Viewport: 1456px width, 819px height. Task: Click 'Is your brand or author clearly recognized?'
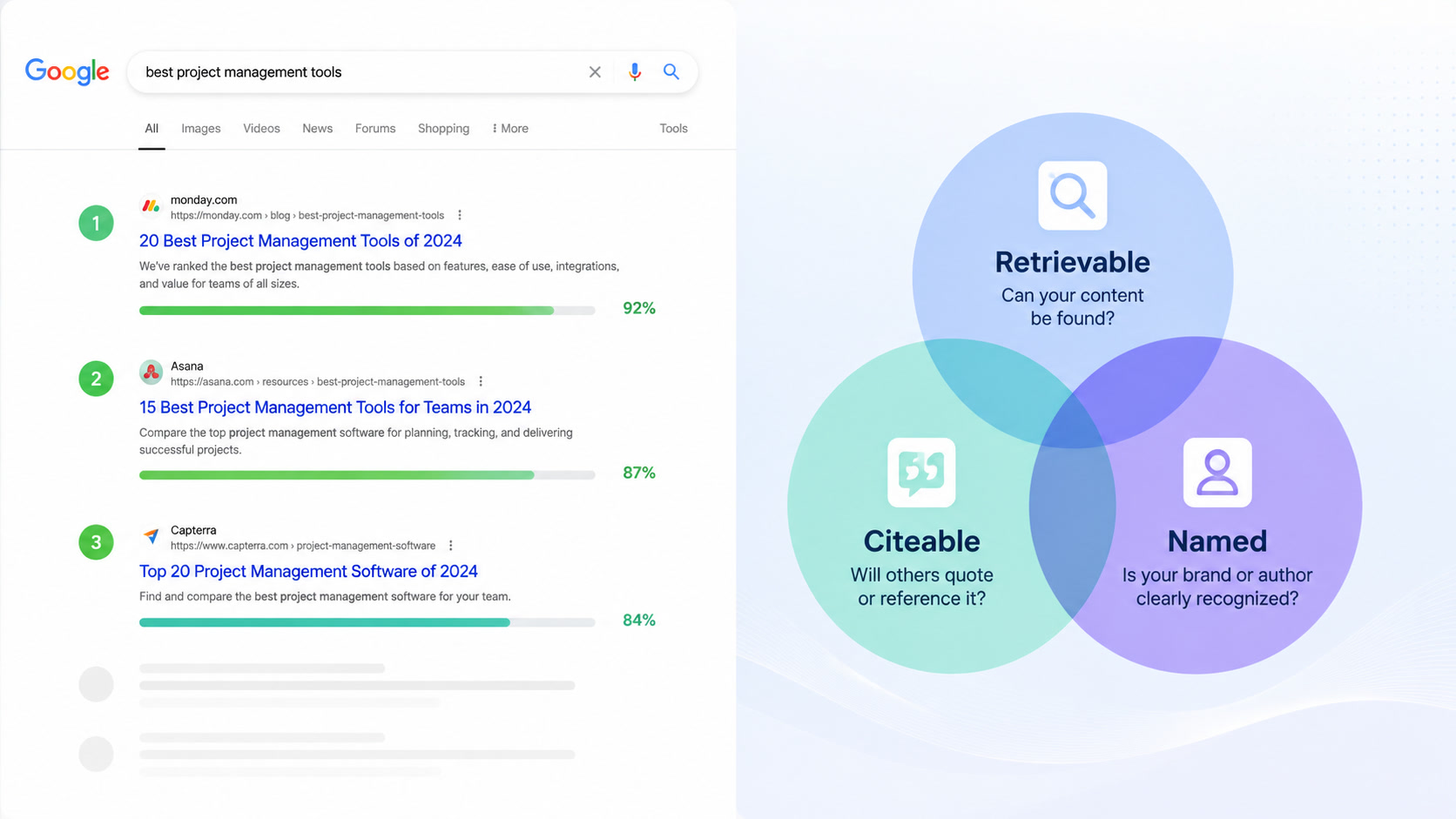(x=1217, y=587)
